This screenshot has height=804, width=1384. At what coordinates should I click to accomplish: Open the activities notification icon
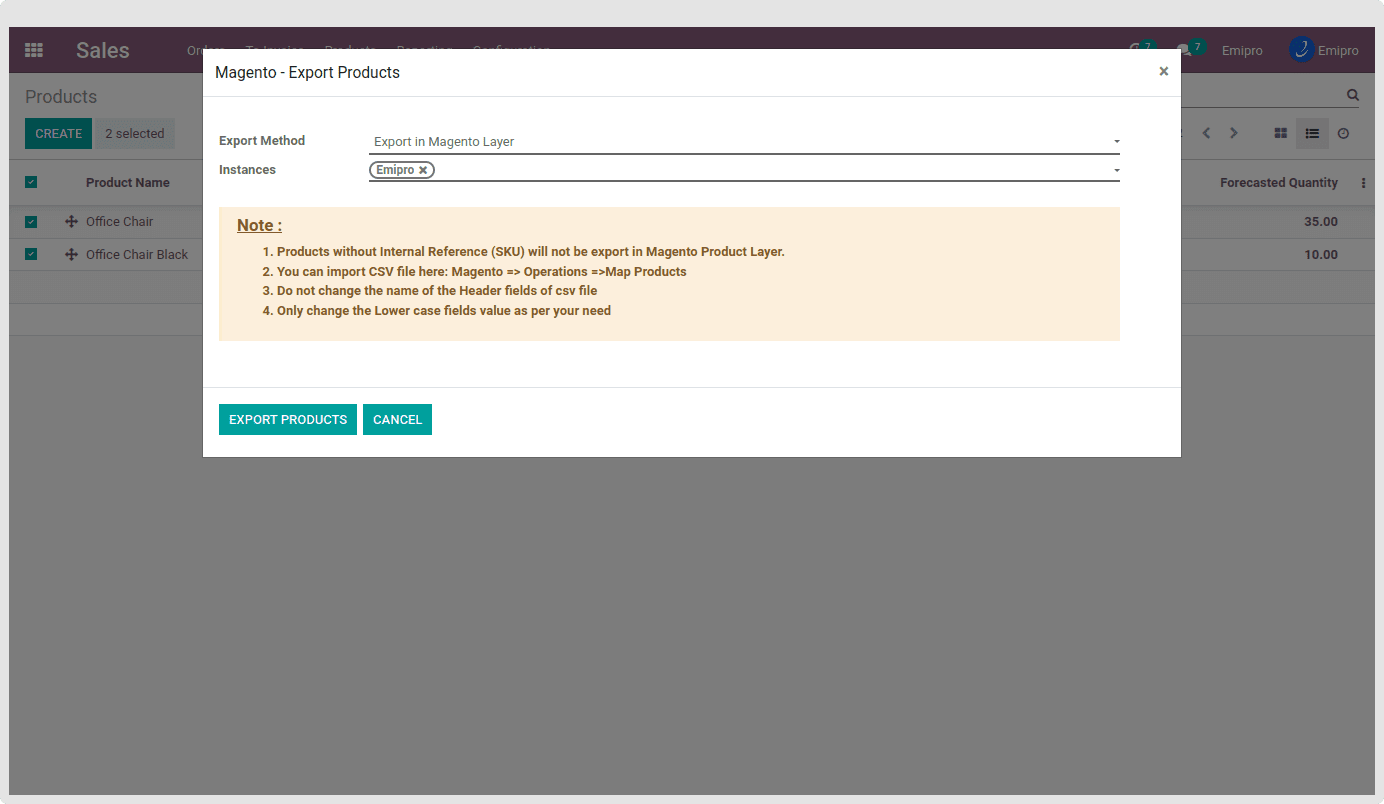[1142, 49]
